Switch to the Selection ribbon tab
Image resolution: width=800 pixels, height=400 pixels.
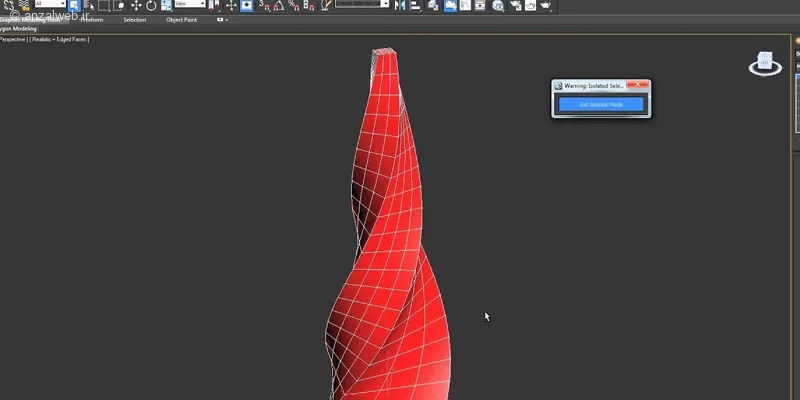pos(134,20)
